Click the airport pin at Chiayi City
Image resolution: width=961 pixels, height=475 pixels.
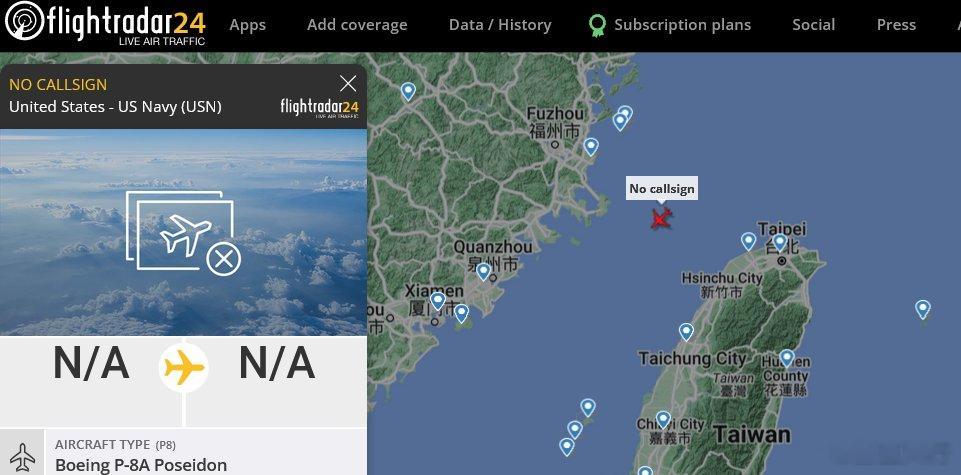[663, 420]
